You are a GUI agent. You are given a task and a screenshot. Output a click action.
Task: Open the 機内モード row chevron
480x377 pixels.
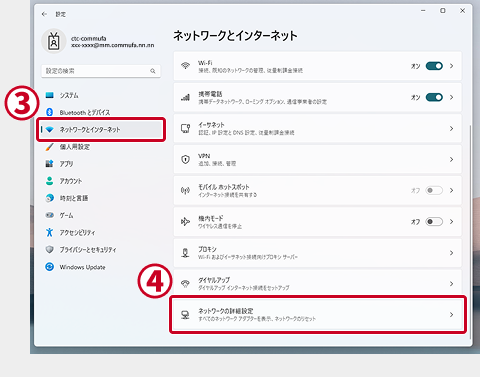click(x=451, y=222)
